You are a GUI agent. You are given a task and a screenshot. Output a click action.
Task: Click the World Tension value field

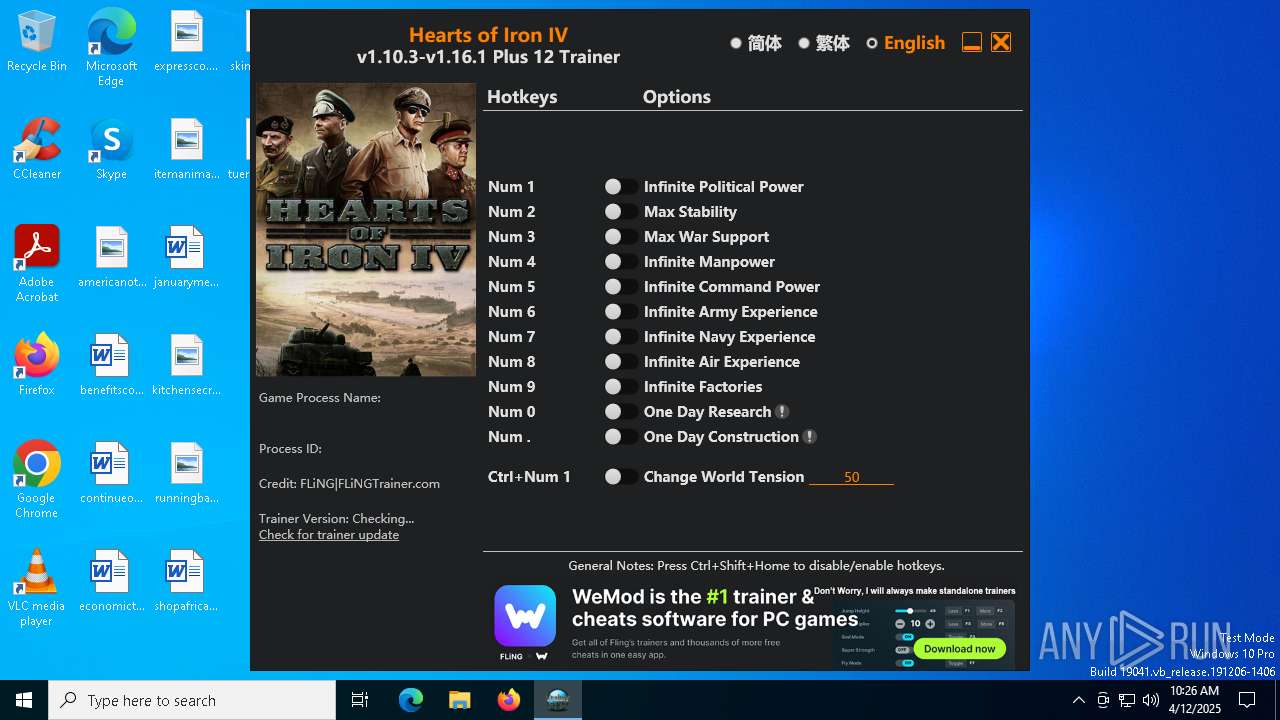pyautogui.click(x=851, y=477)
